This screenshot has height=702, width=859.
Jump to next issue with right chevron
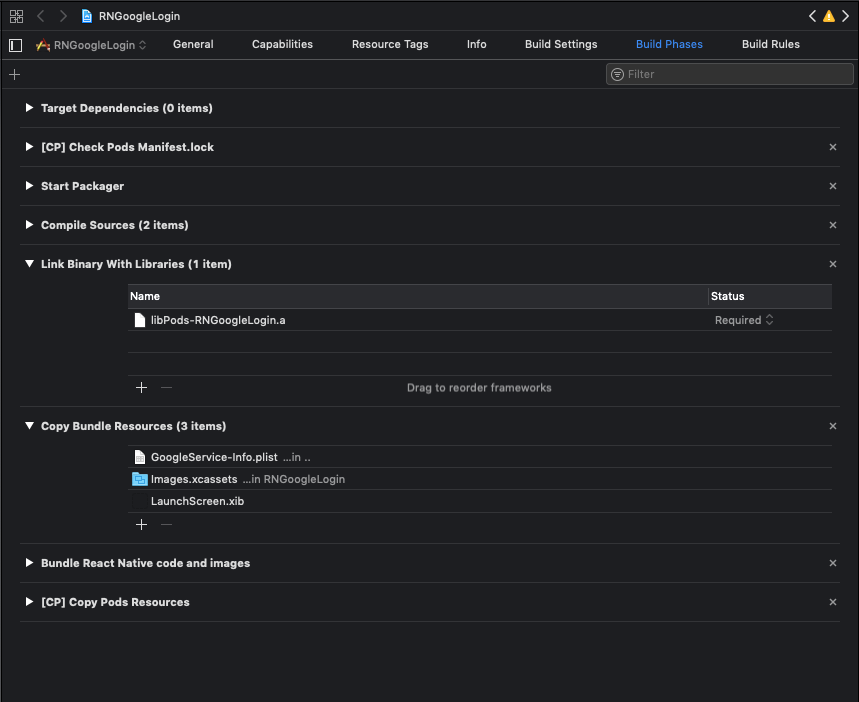click(x=846, y=16)
